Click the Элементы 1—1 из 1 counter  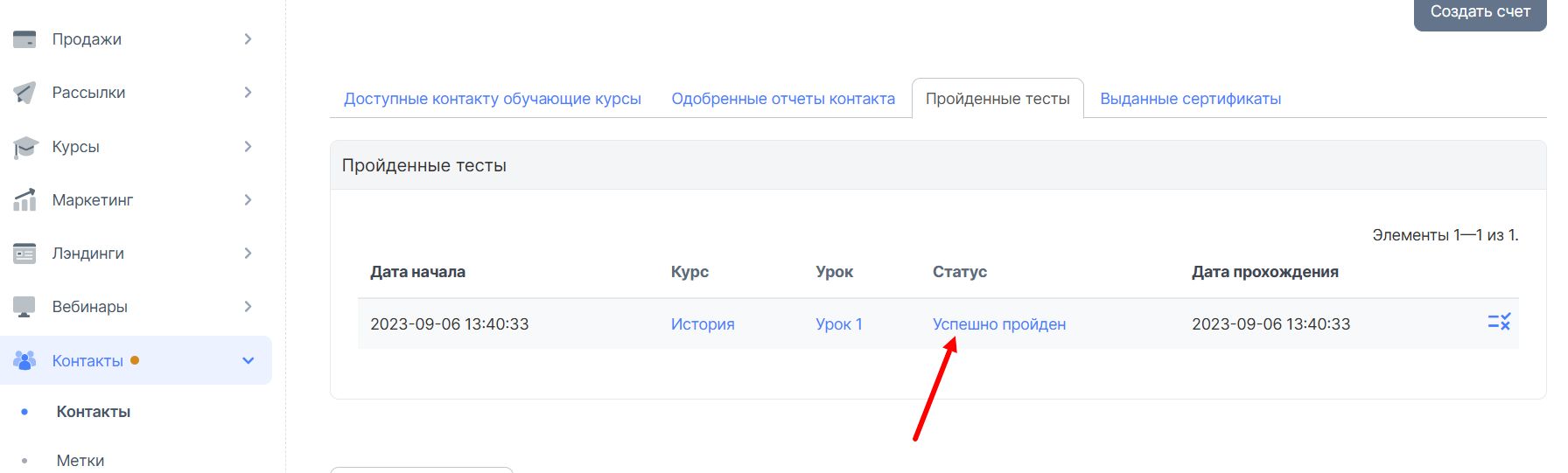[1445, 235]
